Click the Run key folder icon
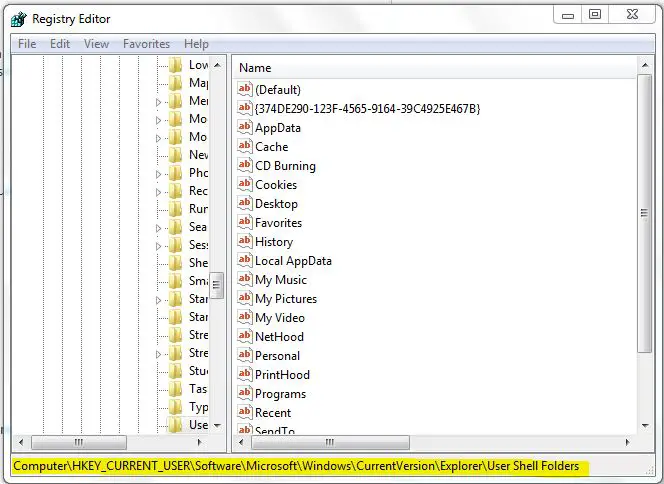Viewport: 664px width, 484px height. tap(175, 209)
